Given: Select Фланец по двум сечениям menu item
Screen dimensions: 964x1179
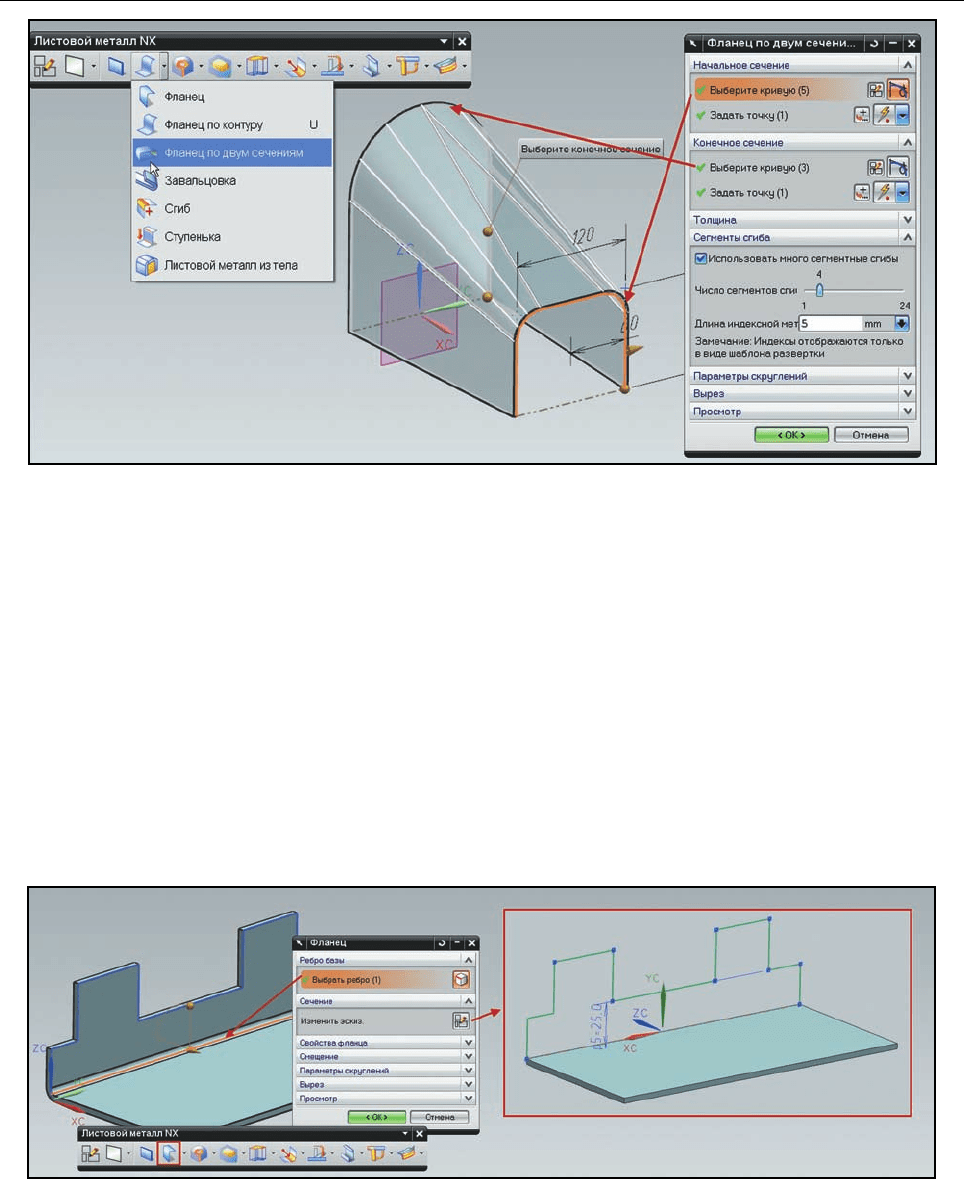Looking at the screenshot, I should pos(232,153).
